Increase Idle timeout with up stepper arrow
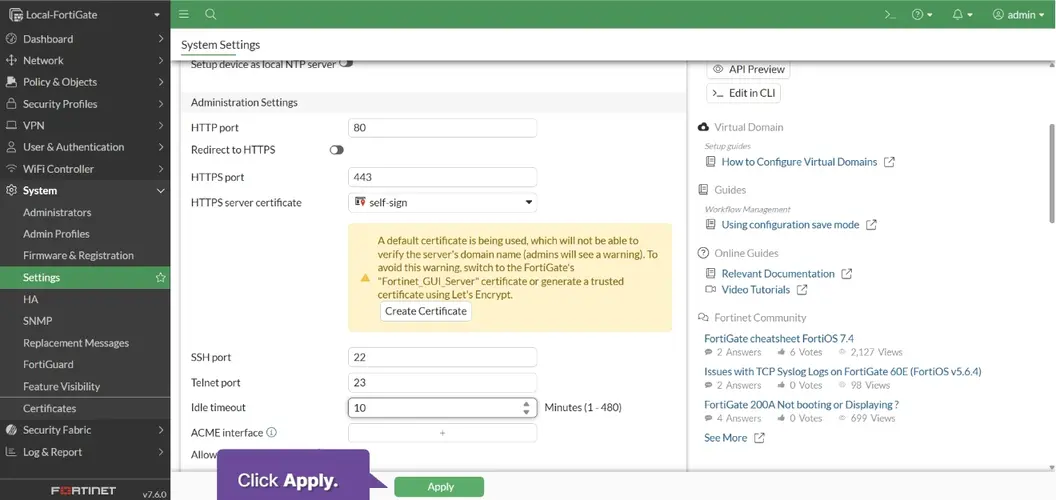Screen dimensions: 1056x500 (x=527, y=404)
